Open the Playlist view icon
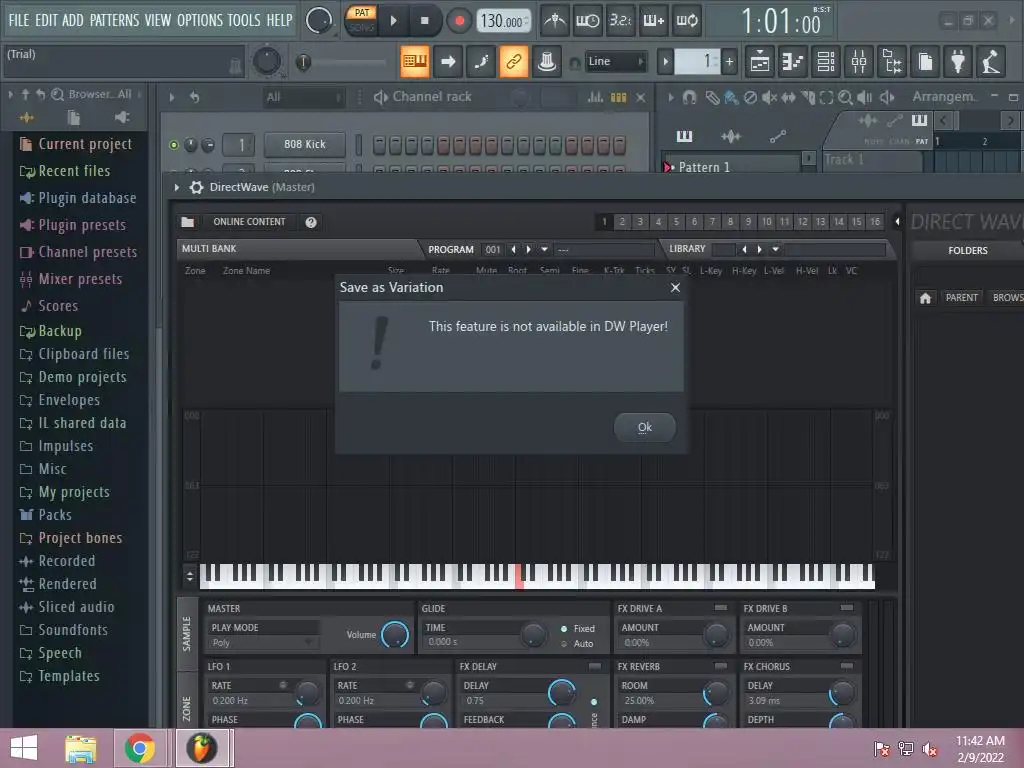Image resolution: width=1024 pixels, height=768 pixels. (x=760, y=62)
